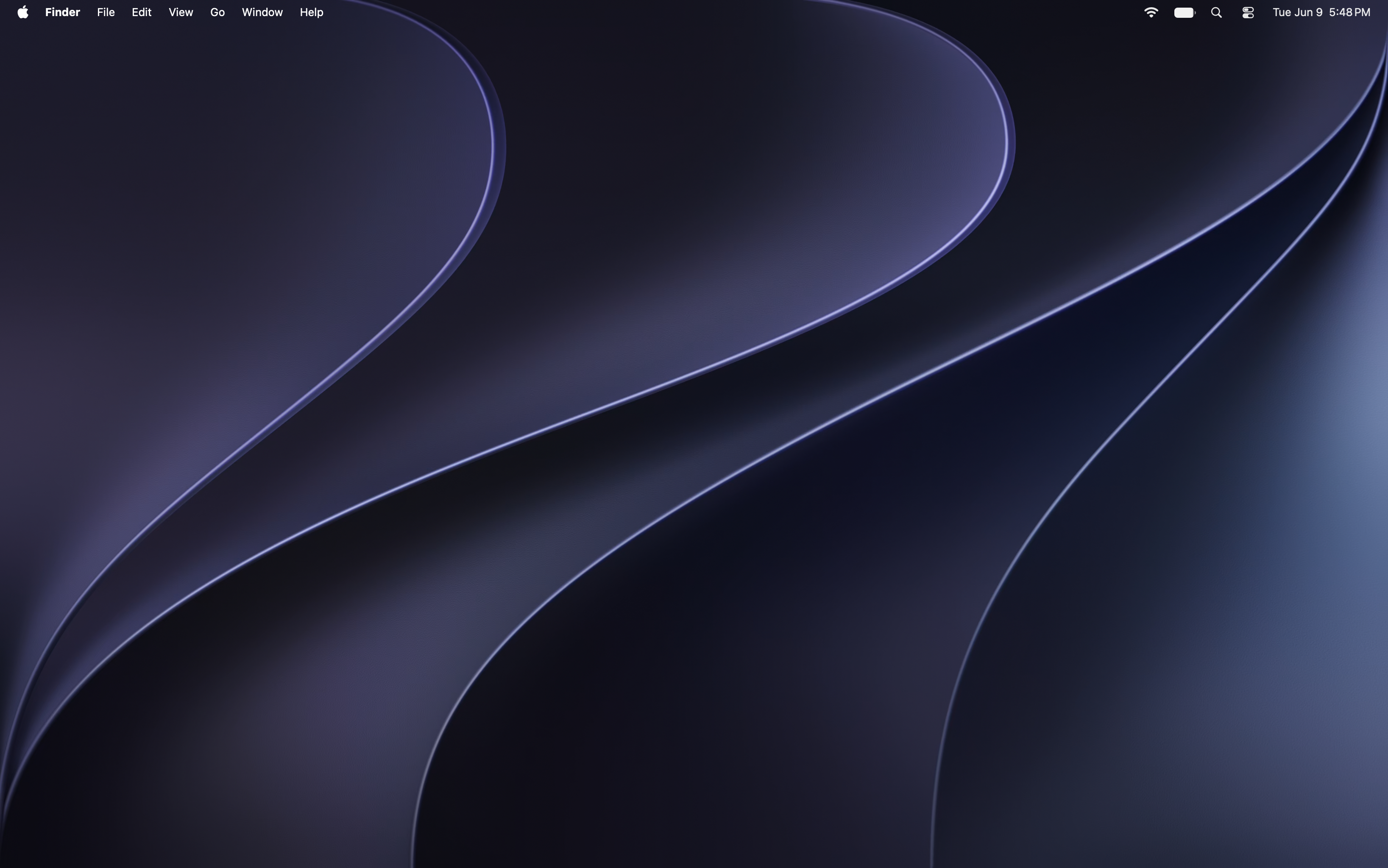Open the Window menu

tap(262, 12)
